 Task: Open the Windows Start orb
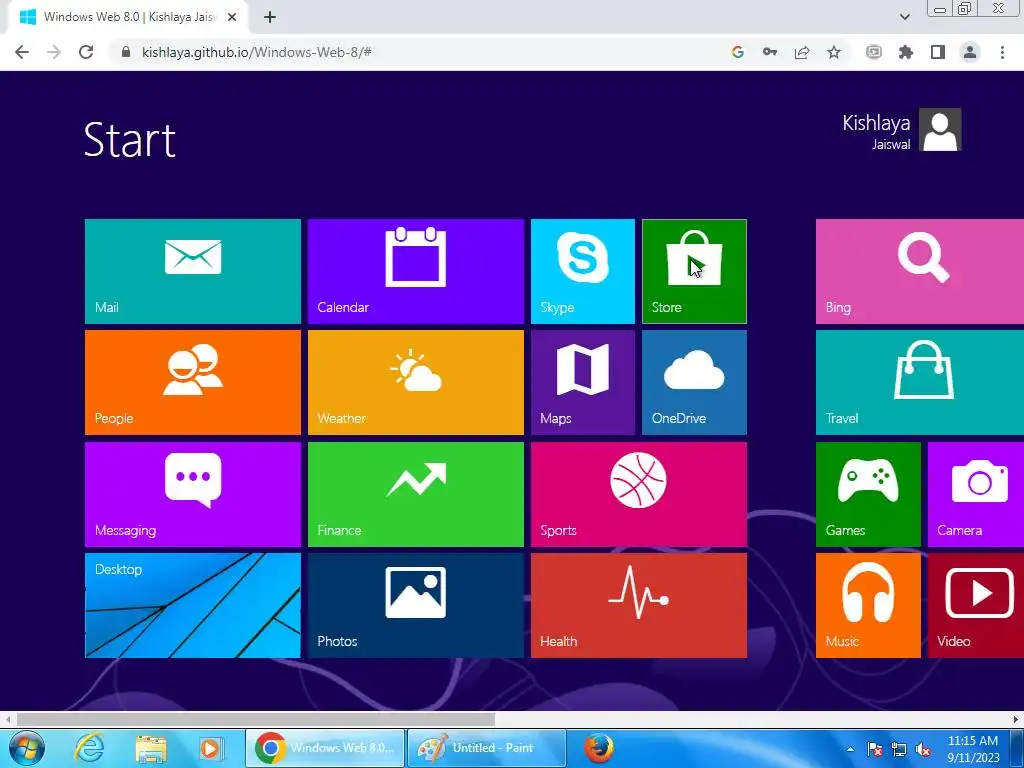coord(27,748)
